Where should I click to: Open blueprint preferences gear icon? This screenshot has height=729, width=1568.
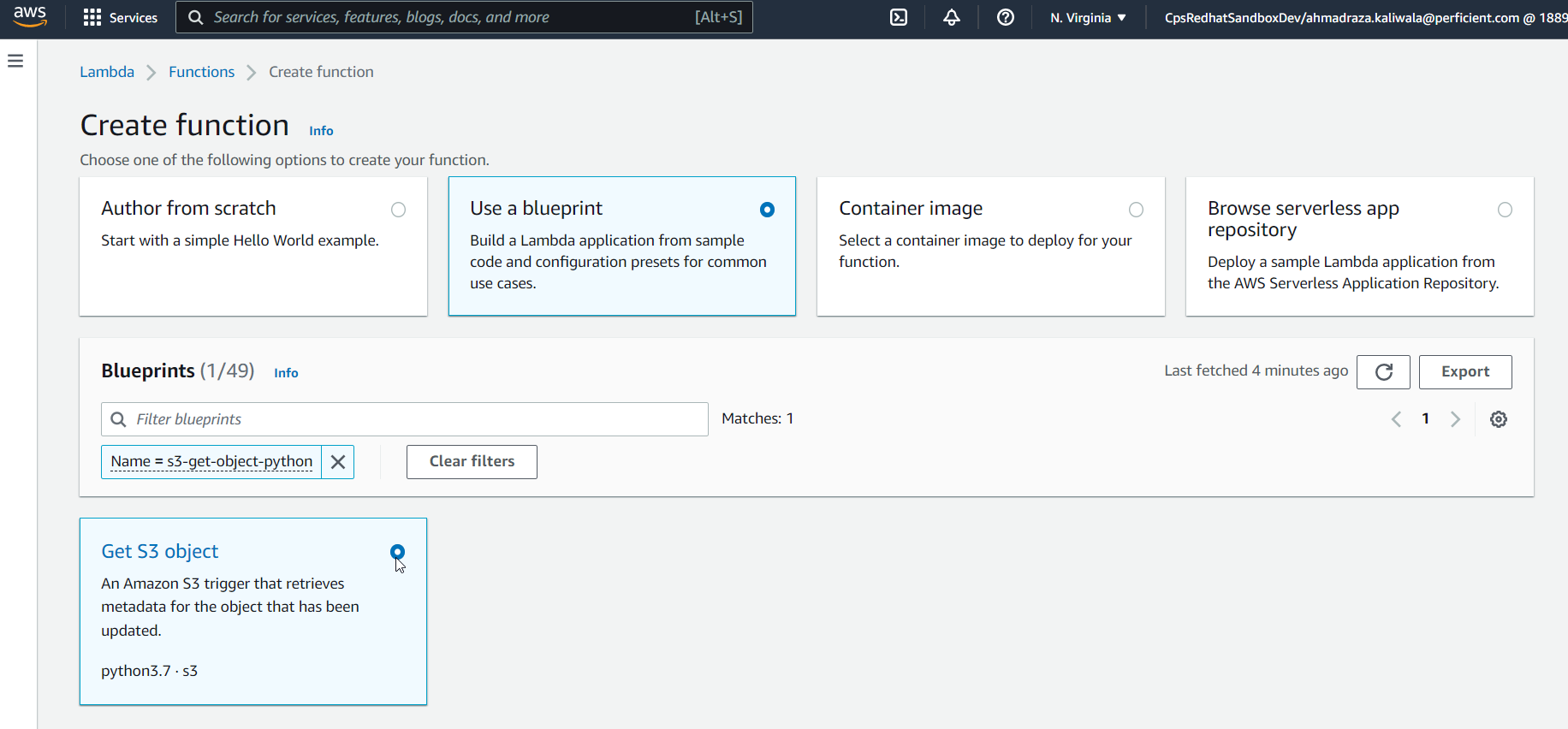(1498, 419)
